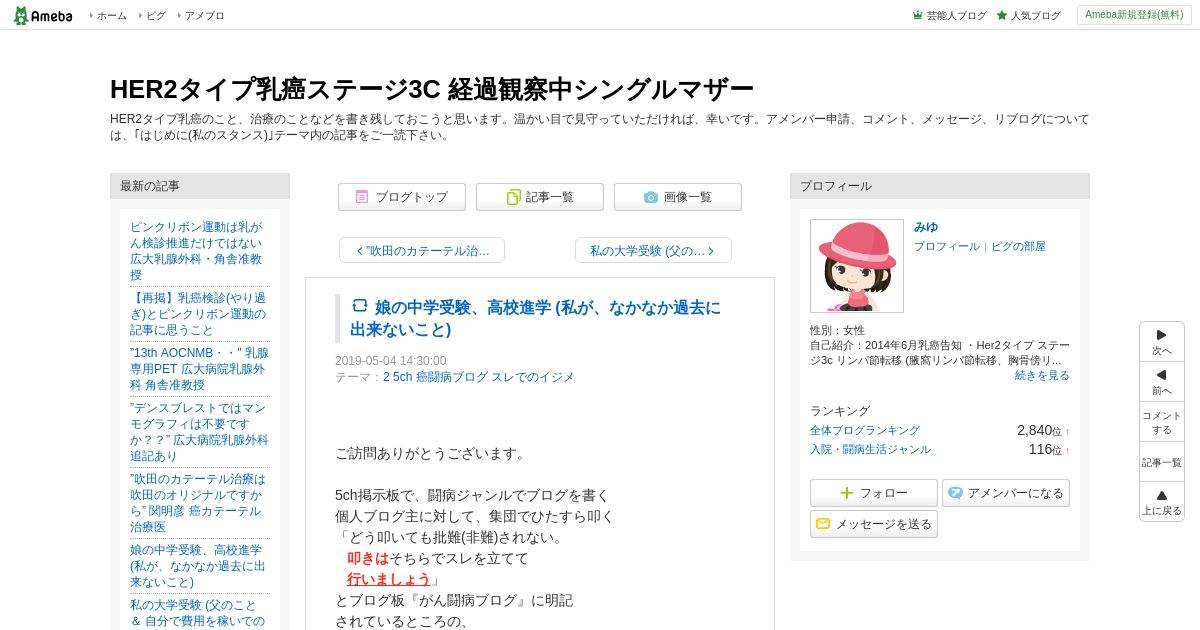This screenshot has height=630, width=1200.
Task: Click the date 2019-05-04 14:30:00
Action: (391, 361)
